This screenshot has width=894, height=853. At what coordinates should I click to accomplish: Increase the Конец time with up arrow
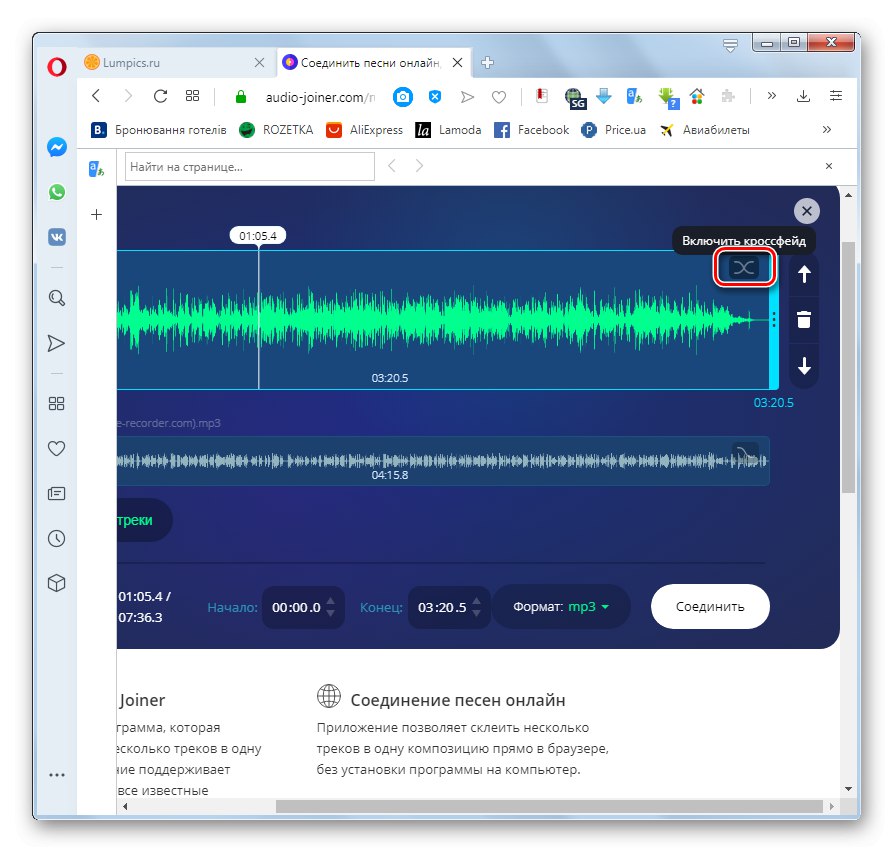tap(477, 601)
